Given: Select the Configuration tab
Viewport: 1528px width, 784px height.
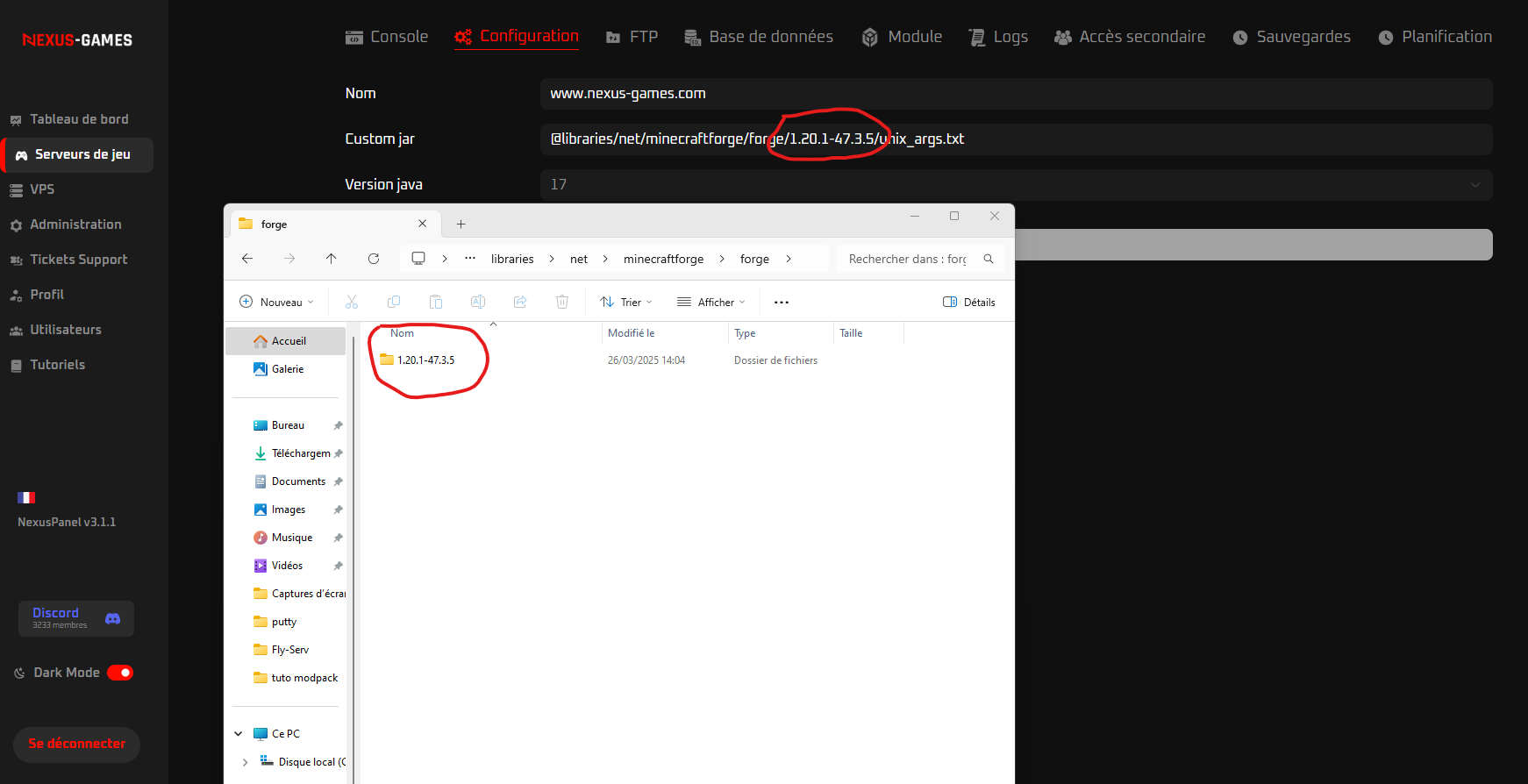Looking at the screenshot, I should click(x=517, y=37).
